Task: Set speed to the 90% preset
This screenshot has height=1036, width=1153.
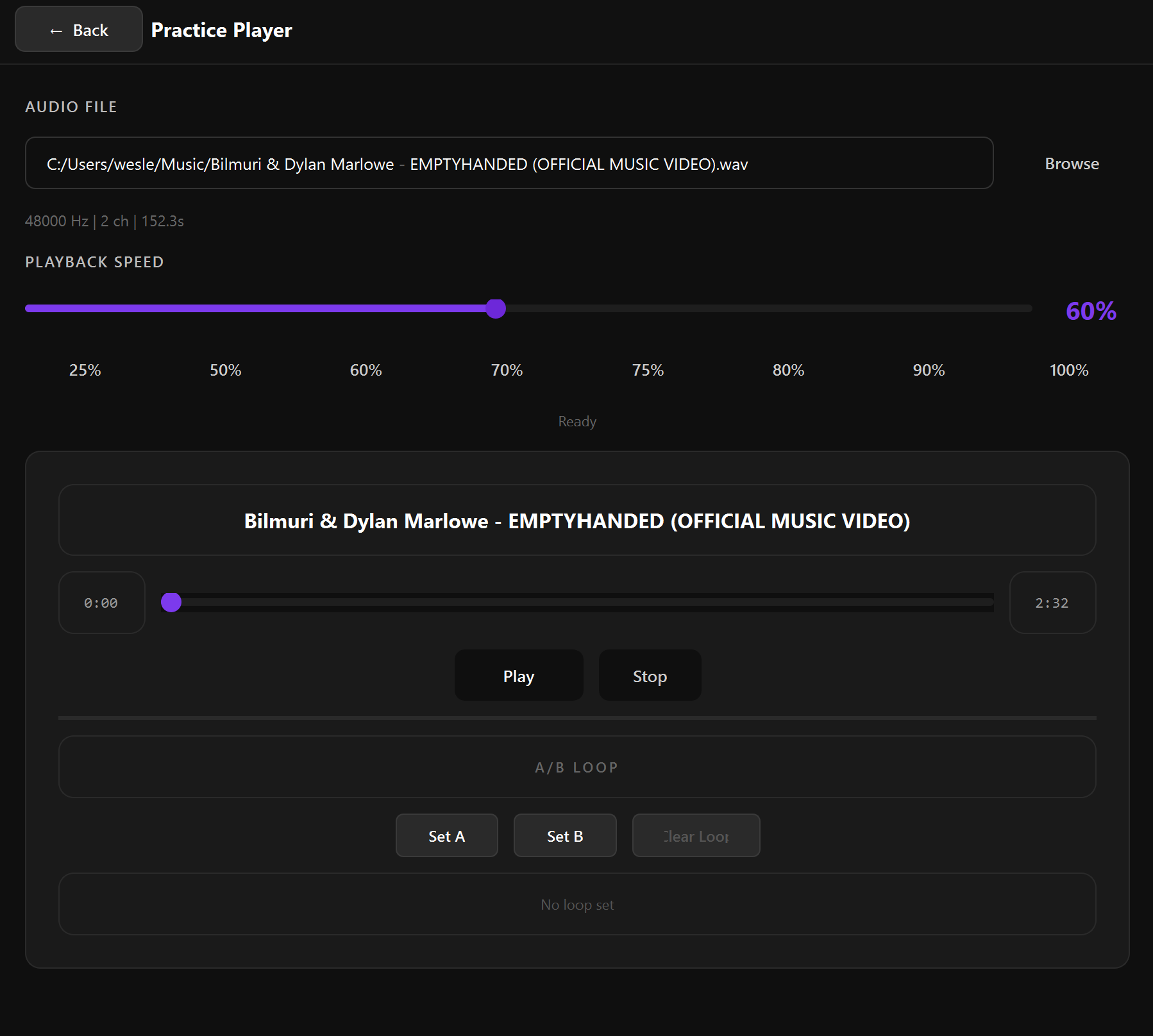Action: (928, 370)
